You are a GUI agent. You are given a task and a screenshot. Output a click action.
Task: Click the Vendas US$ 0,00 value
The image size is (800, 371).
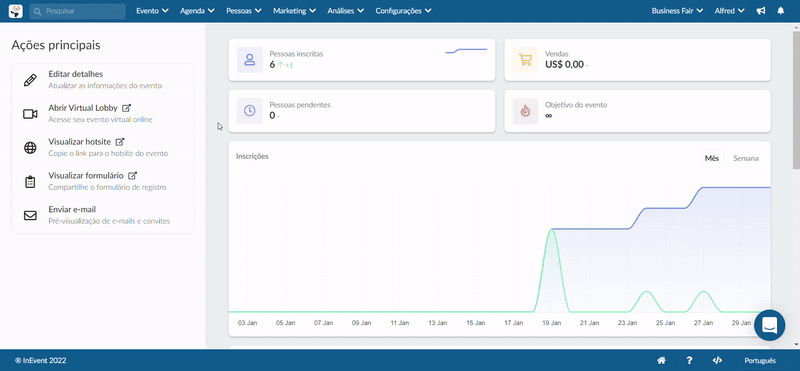564,65
